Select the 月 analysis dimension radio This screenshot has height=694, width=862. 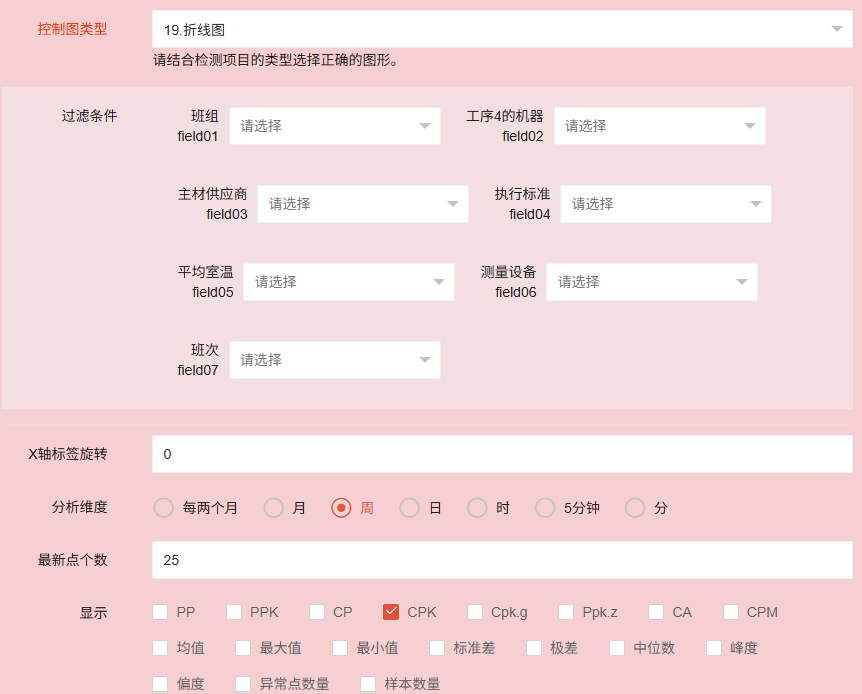[273, 508]
